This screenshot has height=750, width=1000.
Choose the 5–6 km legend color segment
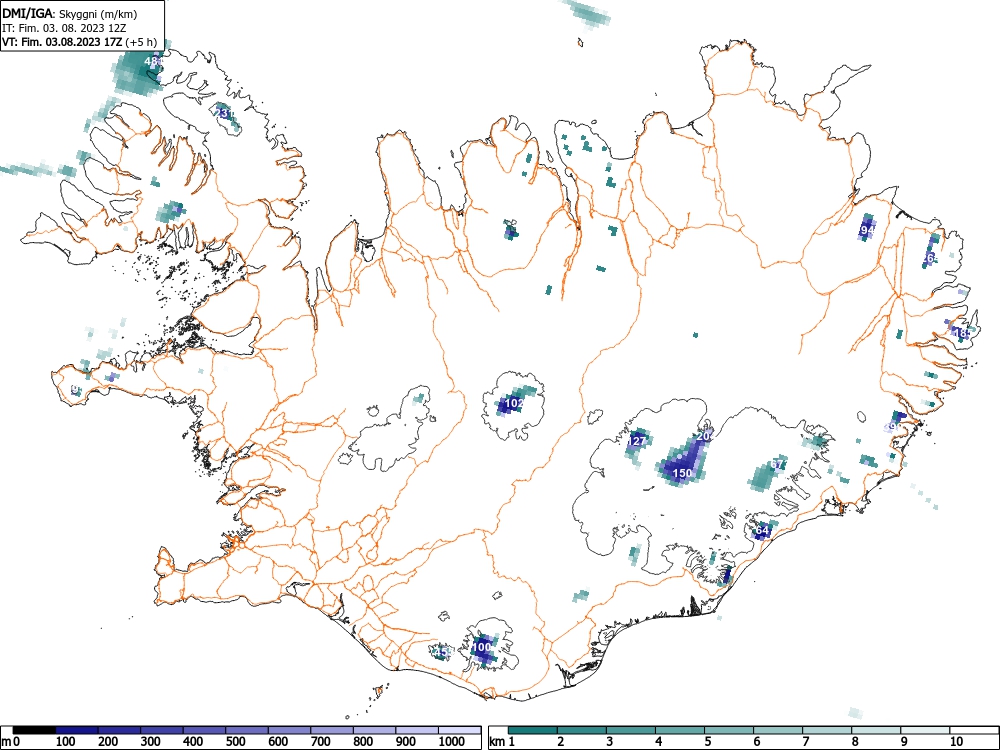(x=729, y=730)
